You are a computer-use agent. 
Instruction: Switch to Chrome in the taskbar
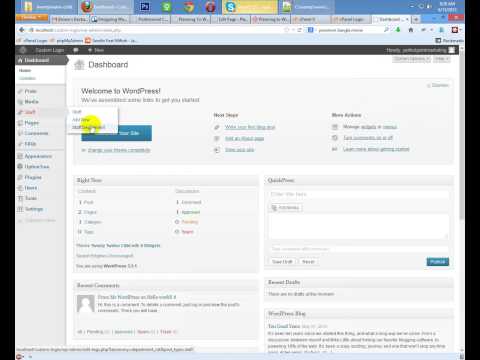[189, 7]
